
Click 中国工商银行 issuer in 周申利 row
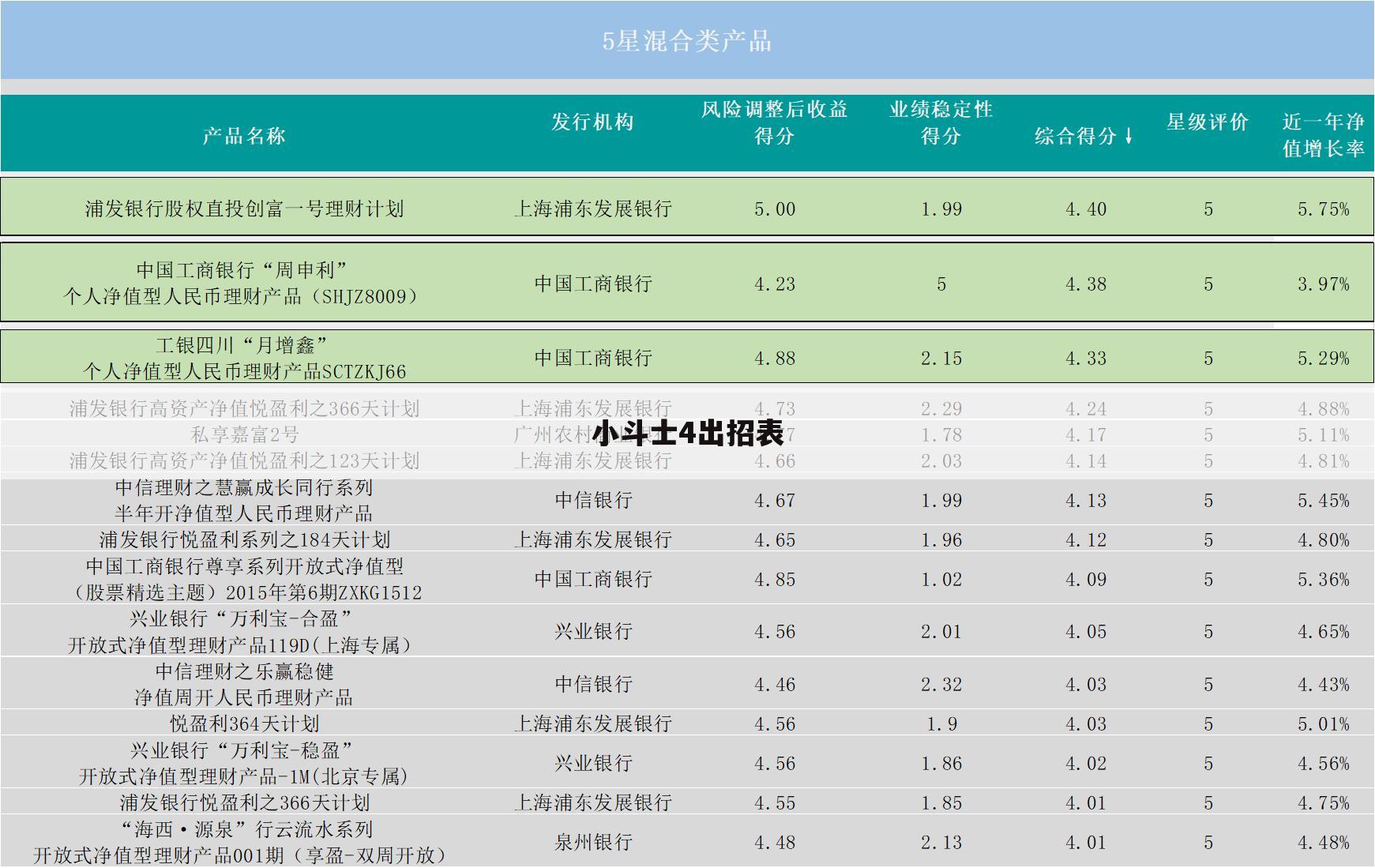(x=593, y=284)
